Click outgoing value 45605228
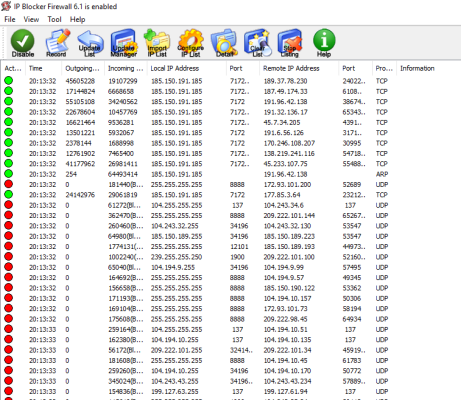 click(x=80, y=81)
